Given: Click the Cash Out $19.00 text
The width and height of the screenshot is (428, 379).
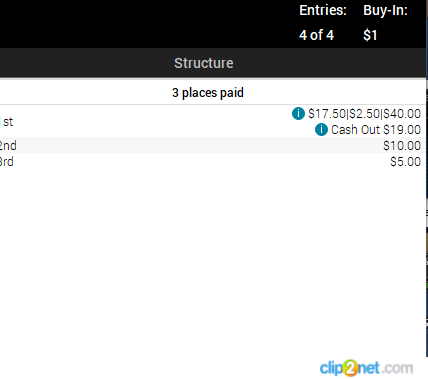Looking at the screenshot, I should point(376,130).
